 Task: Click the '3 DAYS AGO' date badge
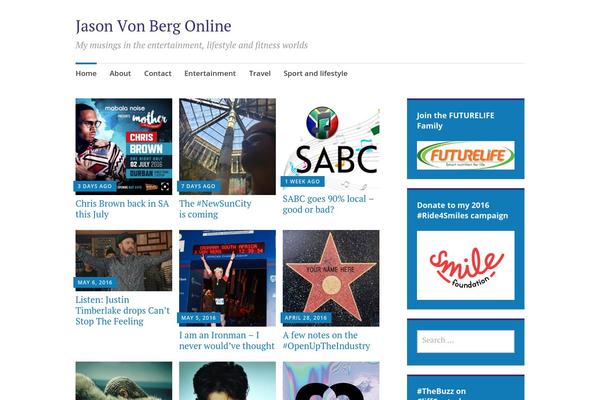click(x=95, y=186)
